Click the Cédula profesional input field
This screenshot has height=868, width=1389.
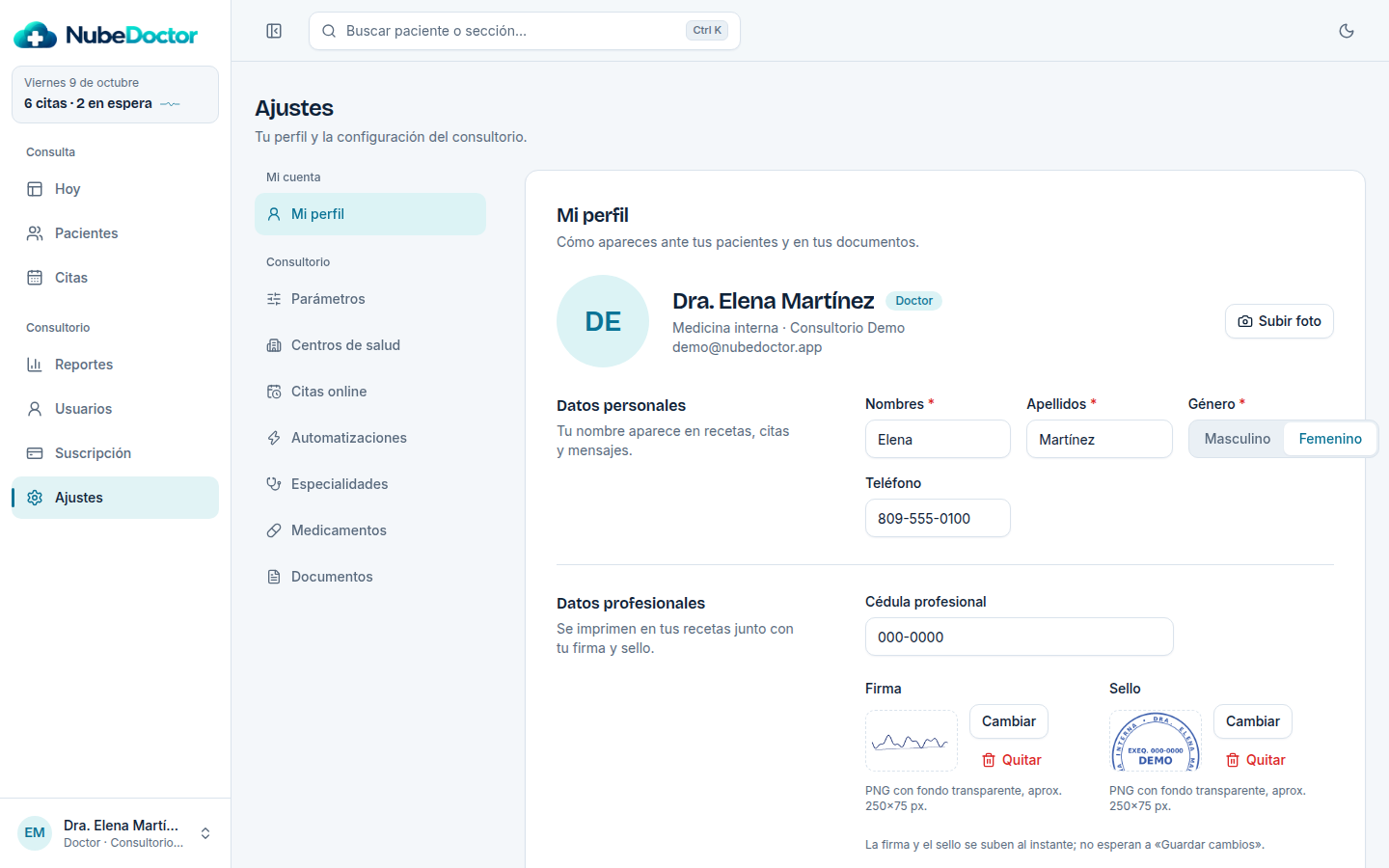click(x=1020, y=637)
